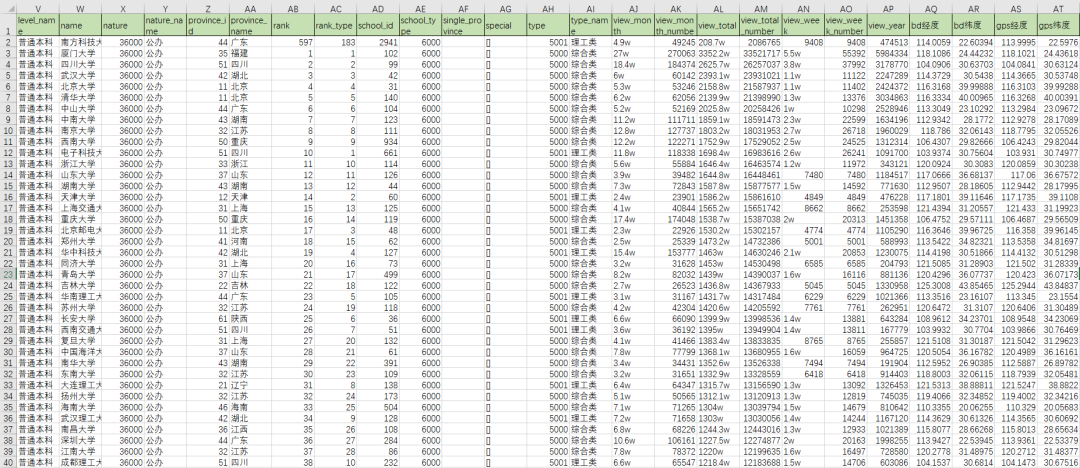Click the level_name header cell
The image size is (1080, 468).
click(x=37, y=25)
